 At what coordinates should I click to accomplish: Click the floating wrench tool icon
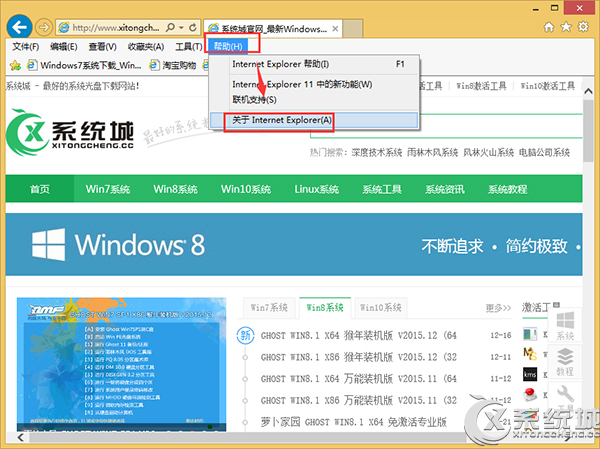point(565,394)
